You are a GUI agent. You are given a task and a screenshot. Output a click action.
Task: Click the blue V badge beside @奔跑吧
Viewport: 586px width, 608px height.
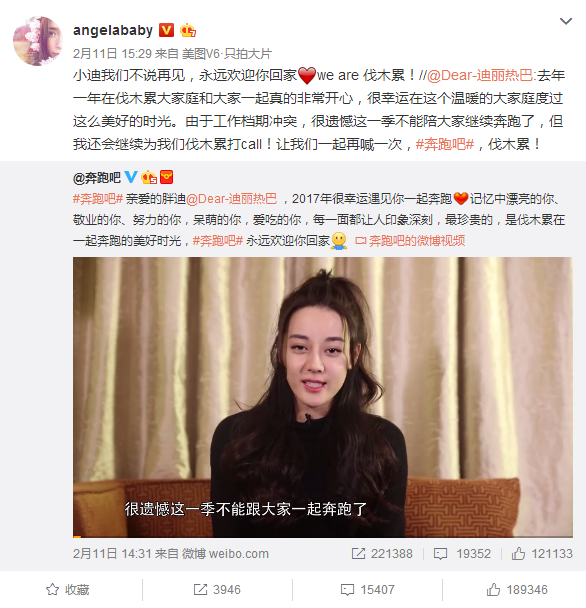[131, 177]
